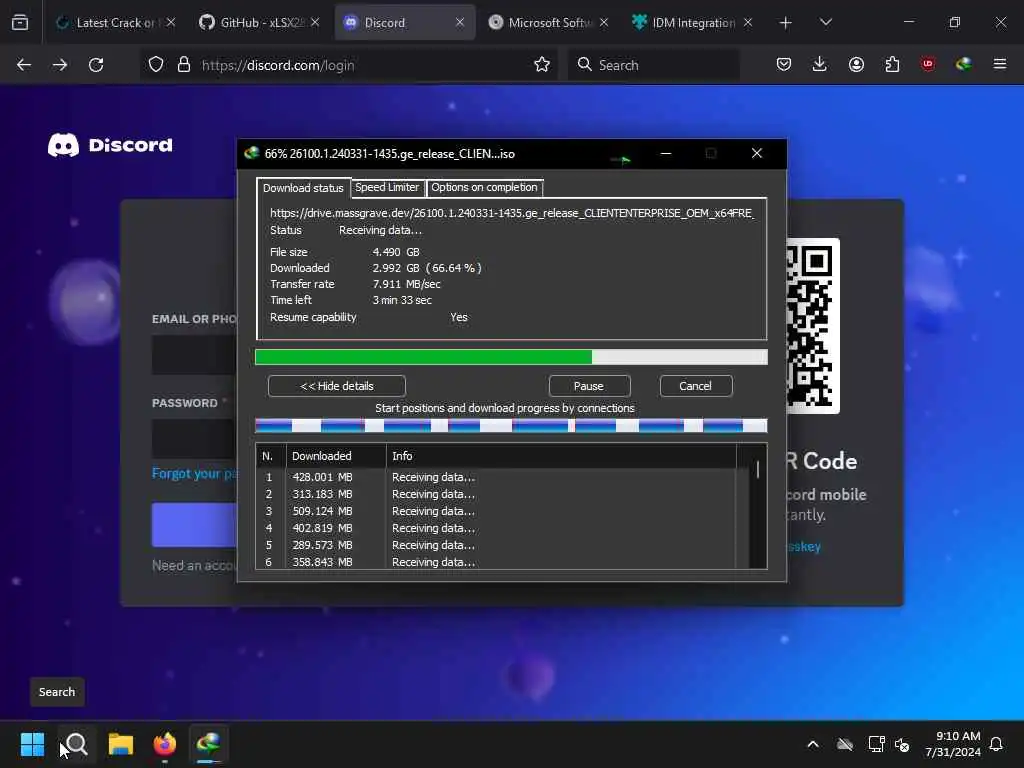
Task: Select connection row 509.124 MB
Action: pos(496,511)
